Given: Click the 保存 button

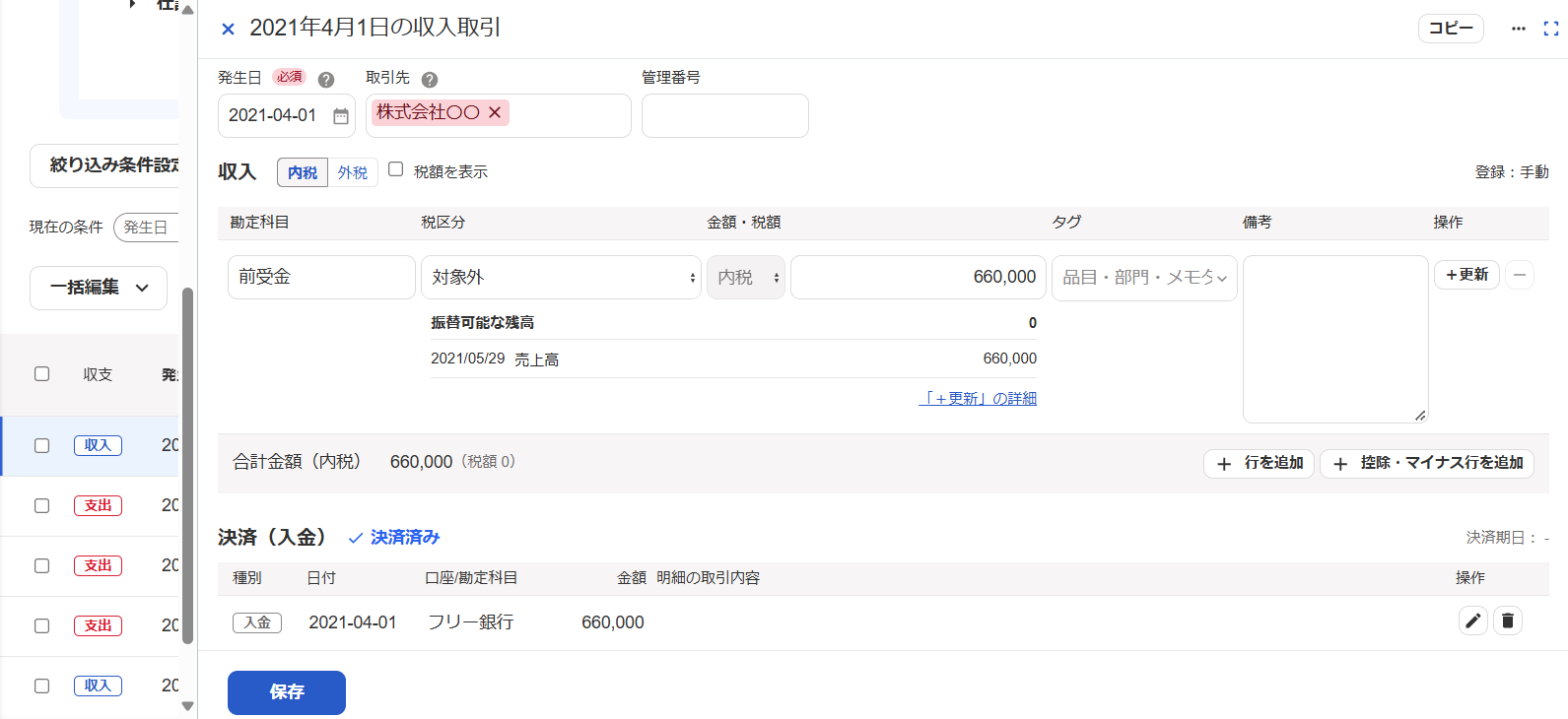Looking at the screenshot, I should tap(287, 692).
